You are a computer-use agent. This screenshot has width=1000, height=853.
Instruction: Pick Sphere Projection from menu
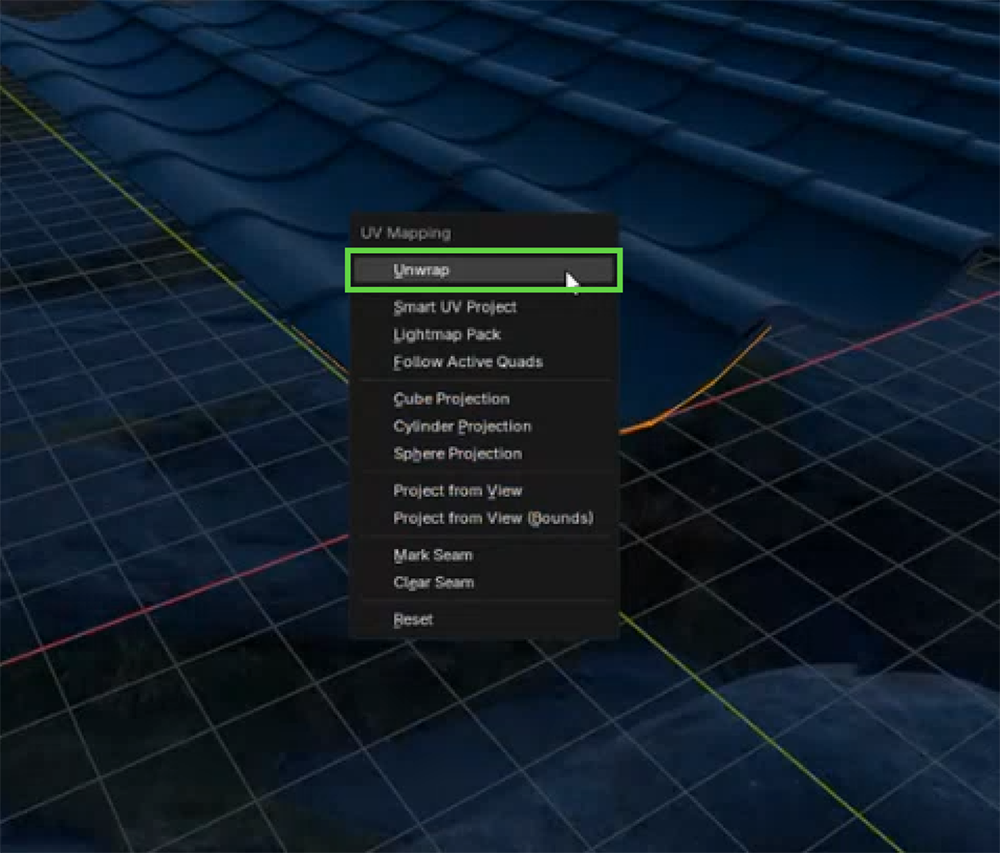click(483, 454)
